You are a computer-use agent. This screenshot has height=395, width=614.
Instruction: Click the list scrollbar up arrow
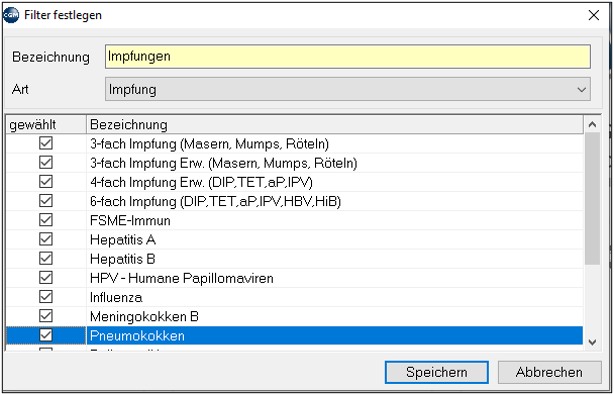pos(592,124)
